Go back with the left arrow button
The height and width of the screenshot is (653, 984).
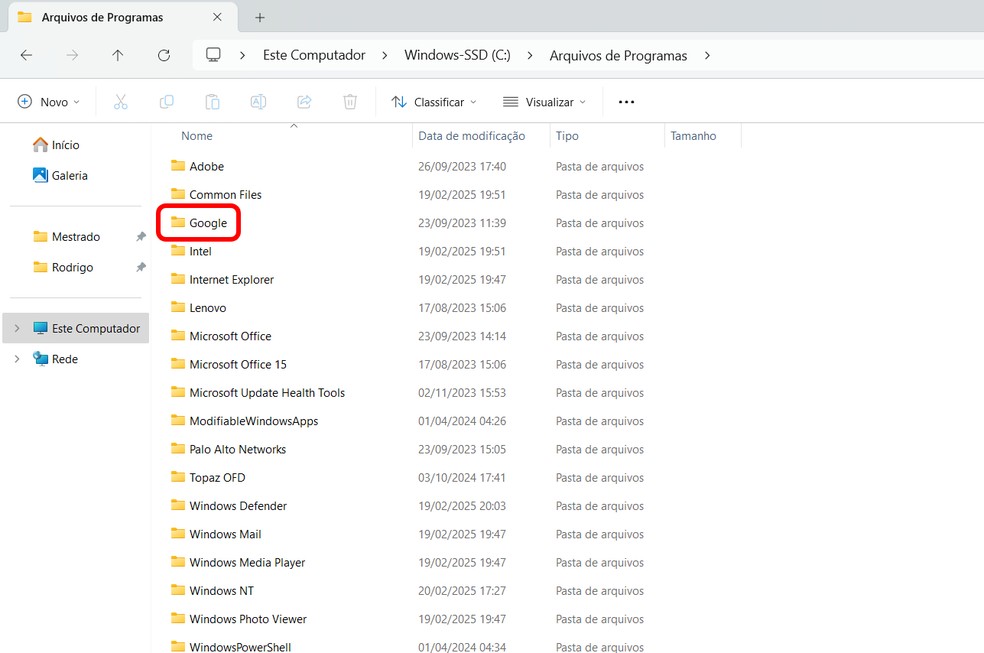pyautogui.click(x=26, y=55)
